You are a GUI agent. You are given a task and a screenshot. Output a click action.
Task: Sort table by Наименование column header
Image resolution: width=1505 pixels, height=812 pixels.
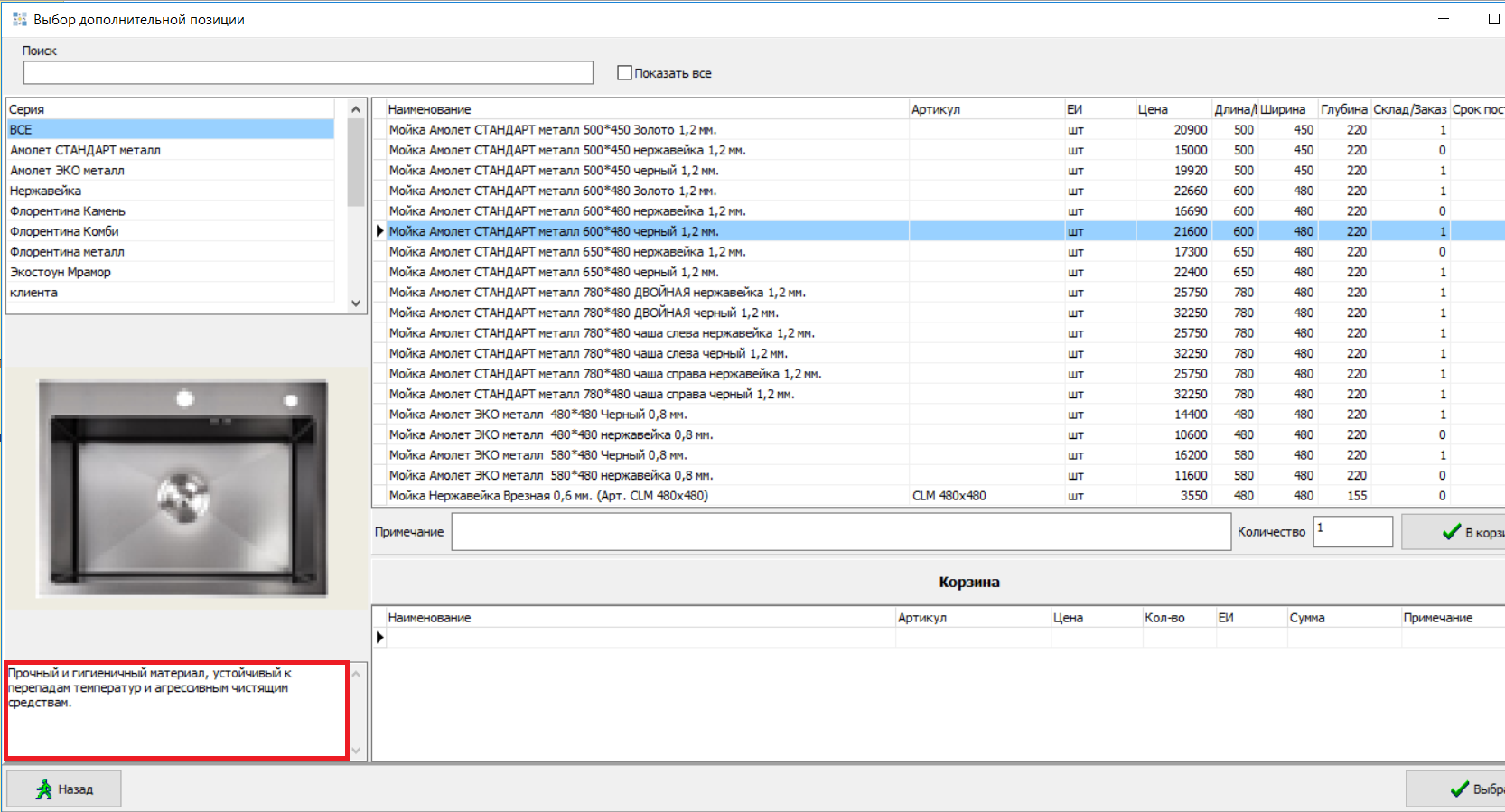coord(429,109)
